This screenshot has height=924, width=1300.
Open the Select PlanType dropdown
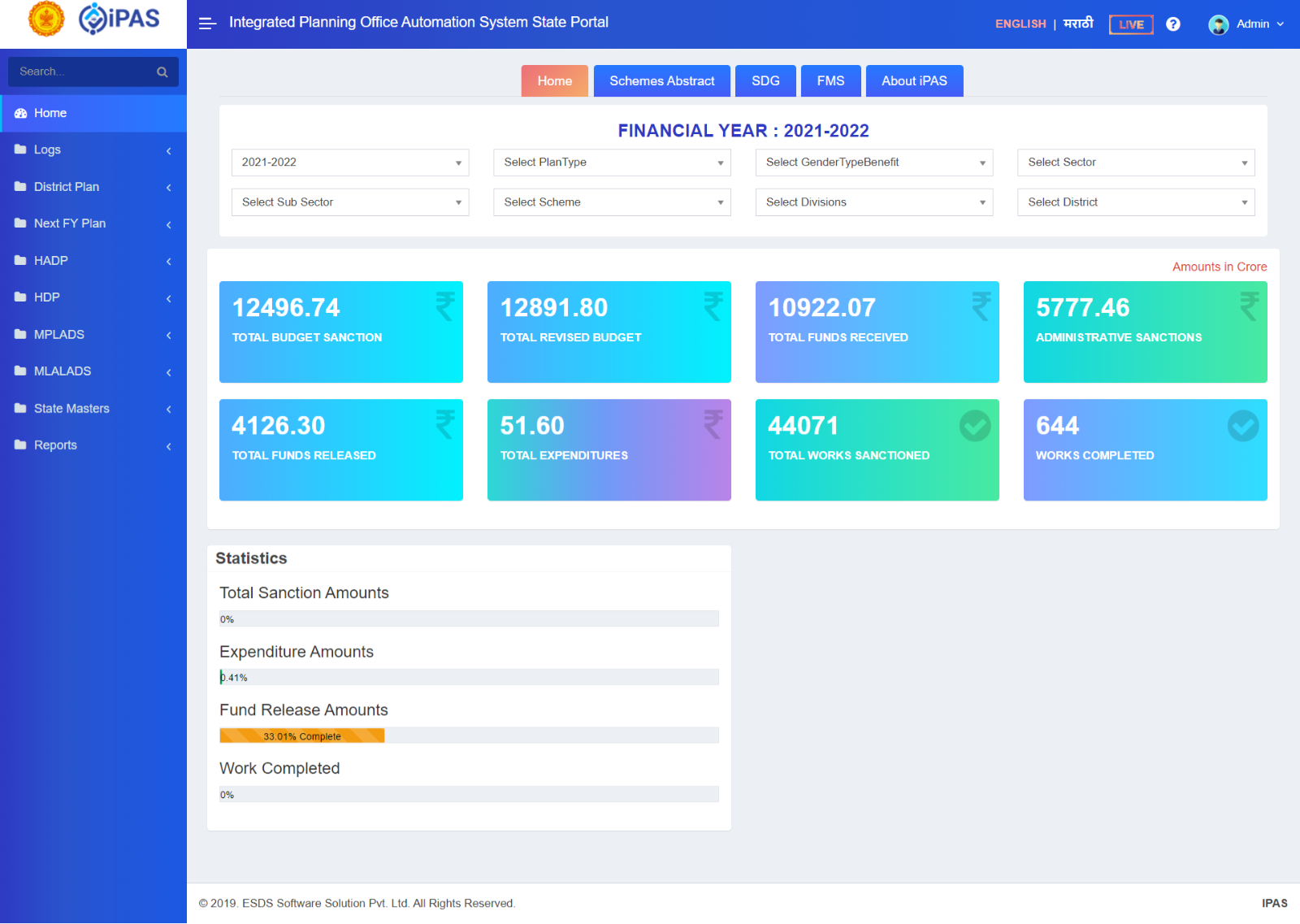click(612, 163)
